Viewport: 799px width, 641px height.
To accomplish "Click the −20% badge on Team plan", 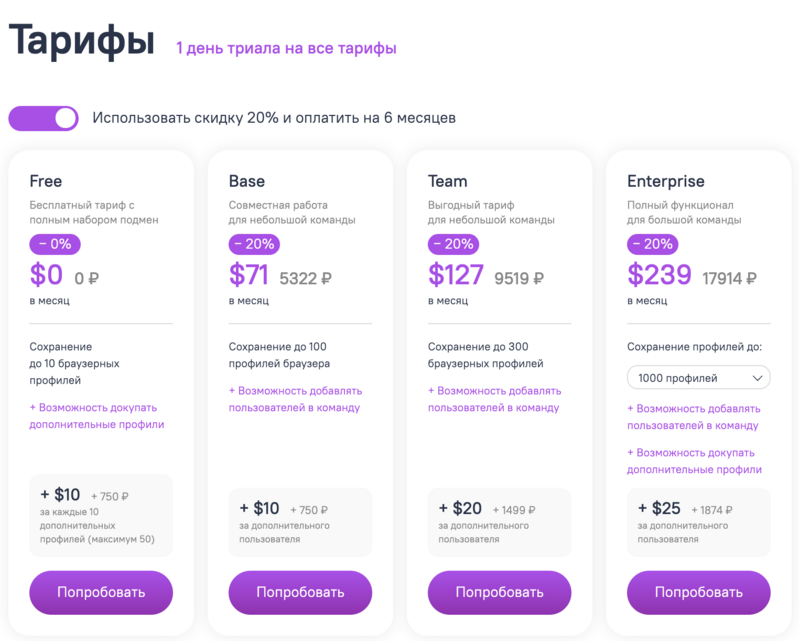I will (x=453, y=244).
